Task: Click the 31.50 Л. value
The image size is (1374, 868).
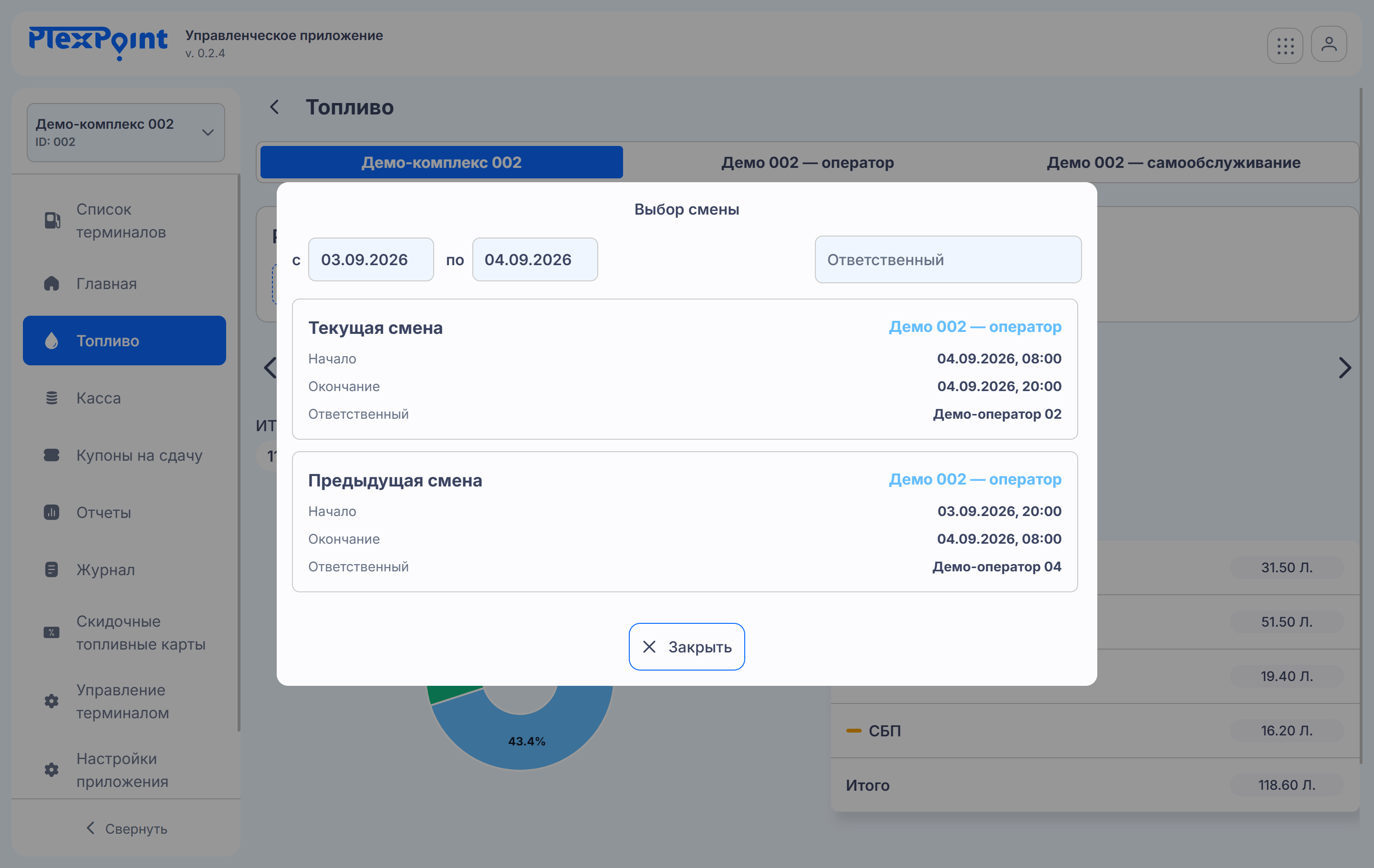Action: click(x=1287, y=568)
